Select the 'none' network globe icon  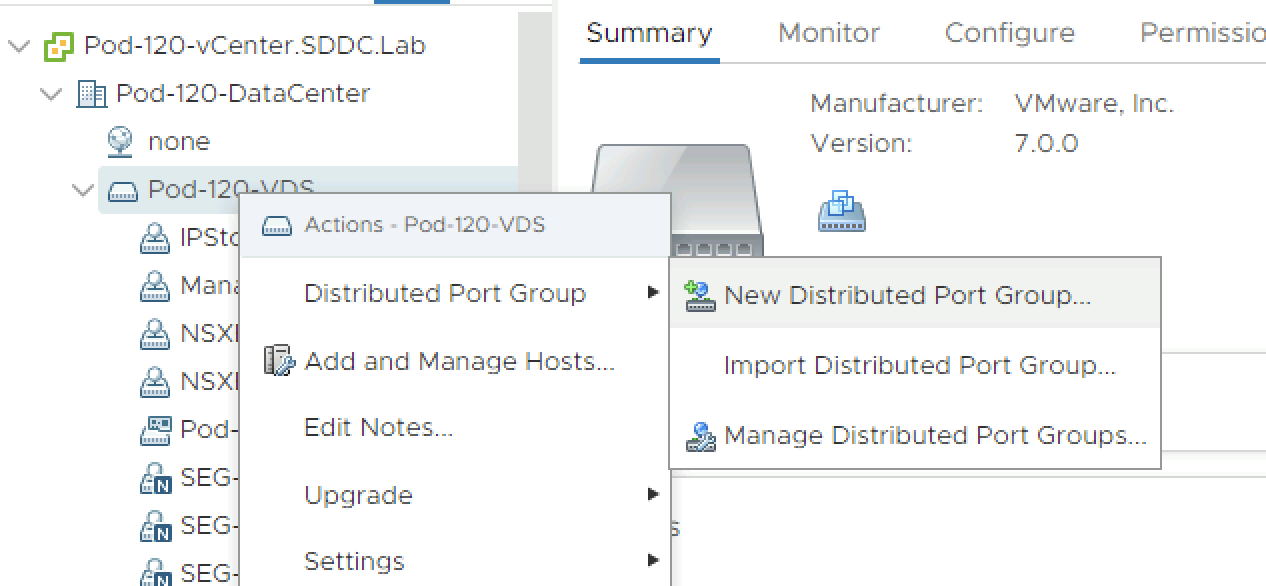pos(120,142)
